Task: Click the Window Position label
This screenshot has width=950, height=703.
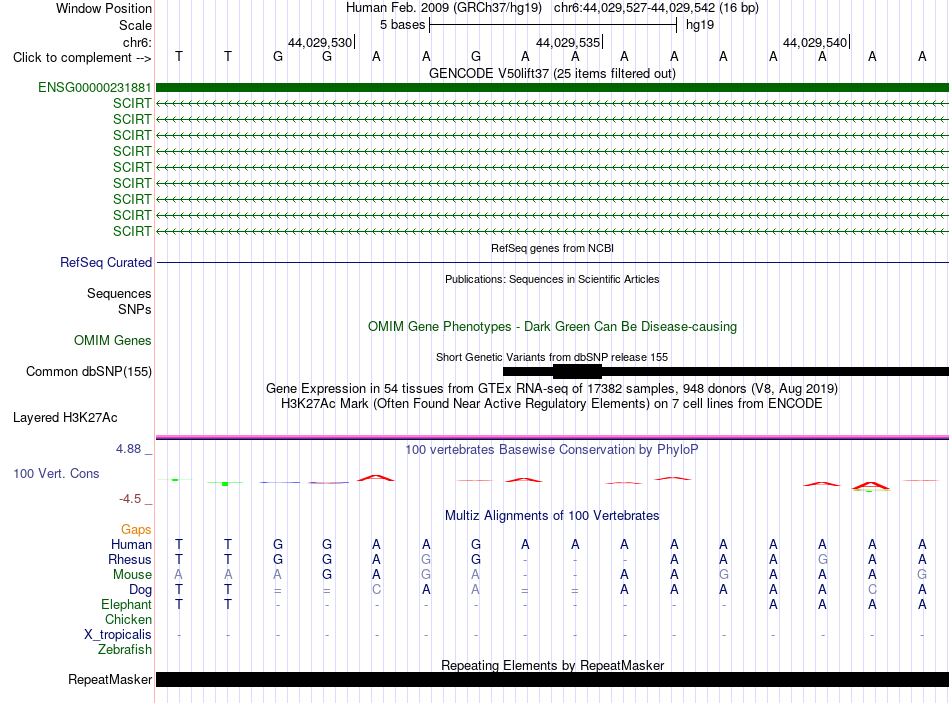Action: click(x=104, y=8)
